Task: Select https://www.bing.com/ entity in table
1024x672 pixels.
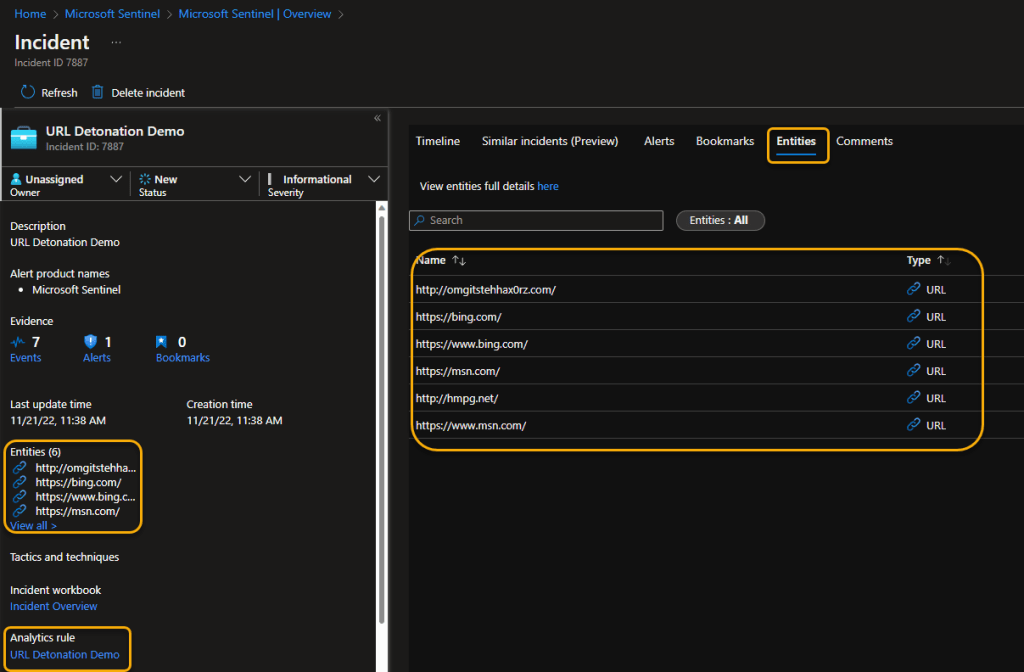Action: pyautogui.click(x=716, y=343)
